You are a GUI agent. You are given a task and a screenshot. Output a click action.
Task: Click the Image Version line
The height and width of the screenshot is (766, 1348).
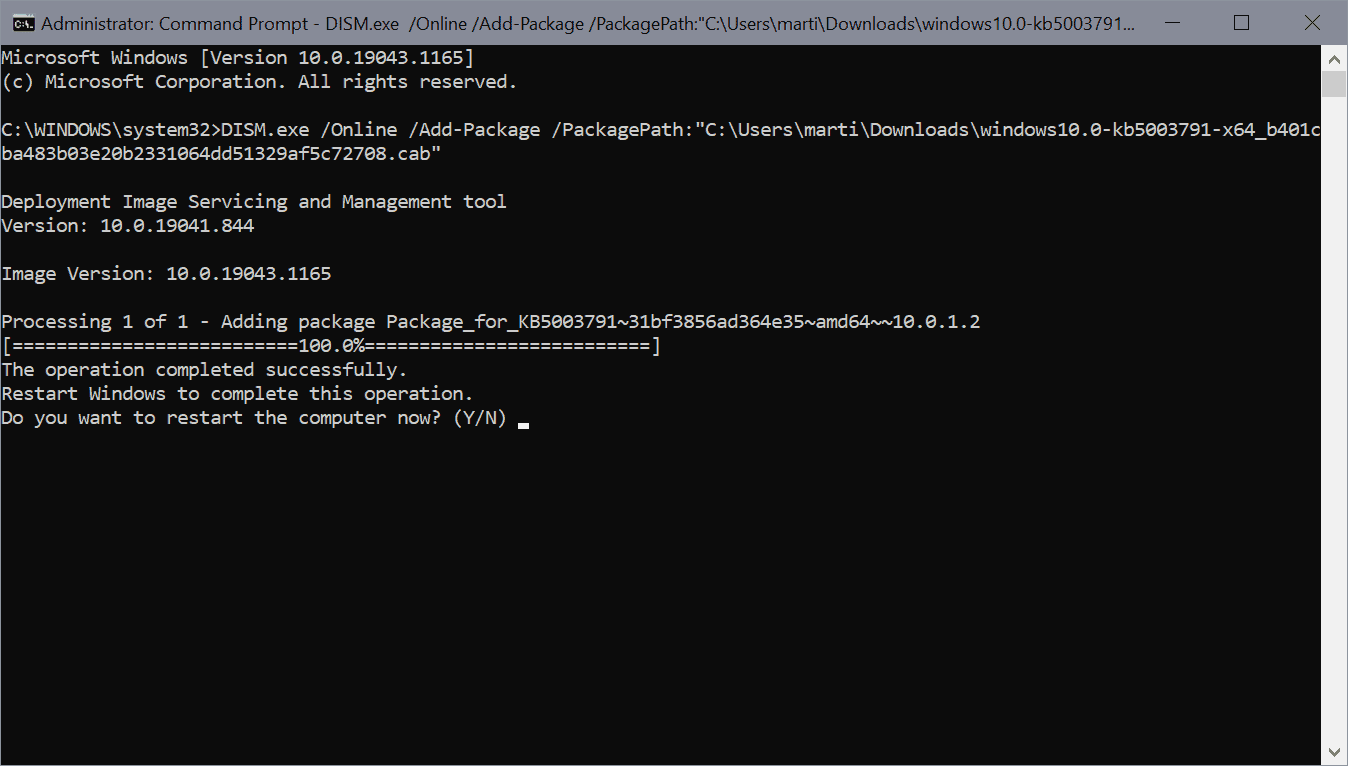(x=166, y=274)
